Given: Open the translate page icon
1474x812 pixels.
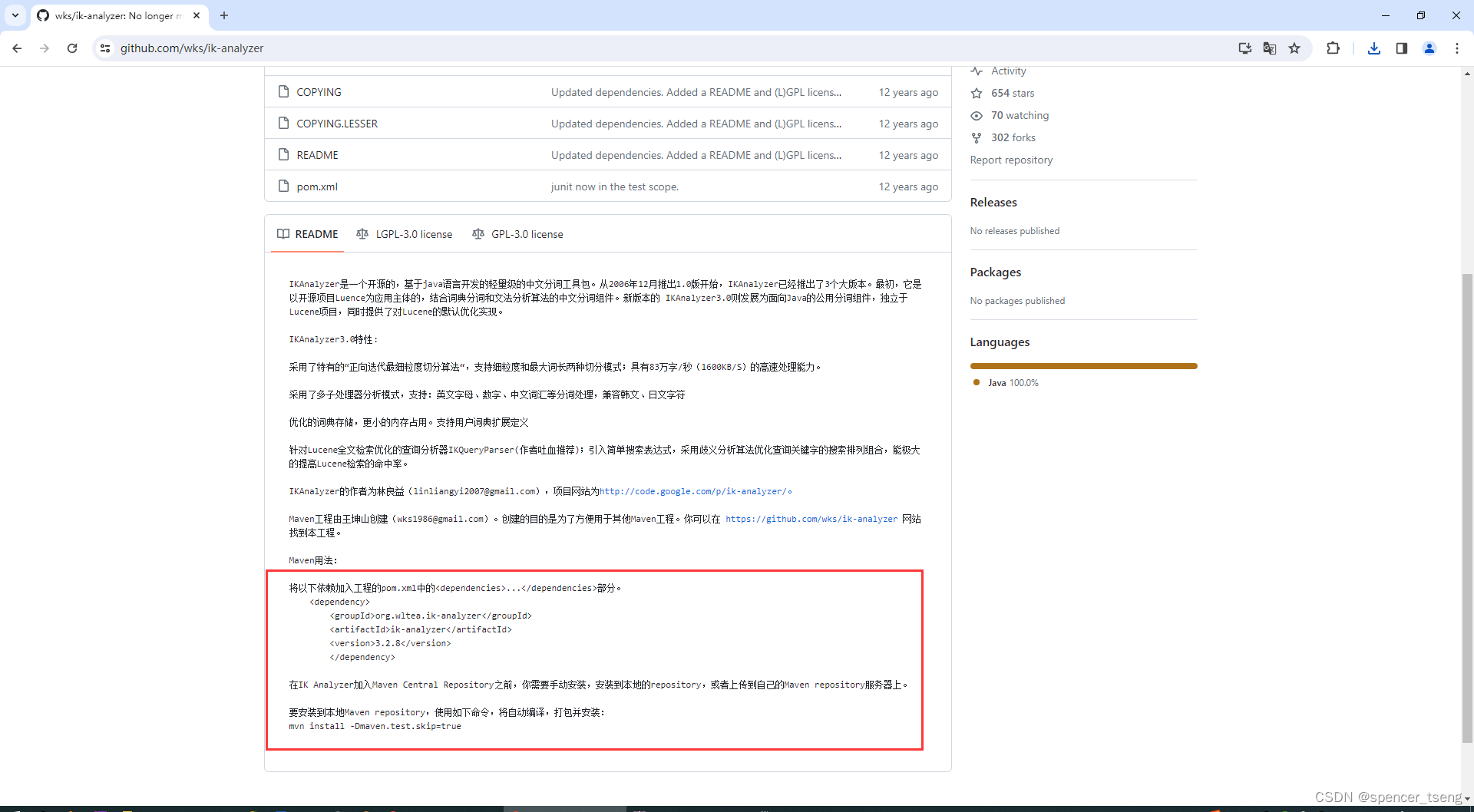Looking at the screenshot, I should pyautogui.click(x=1269, y=48).
